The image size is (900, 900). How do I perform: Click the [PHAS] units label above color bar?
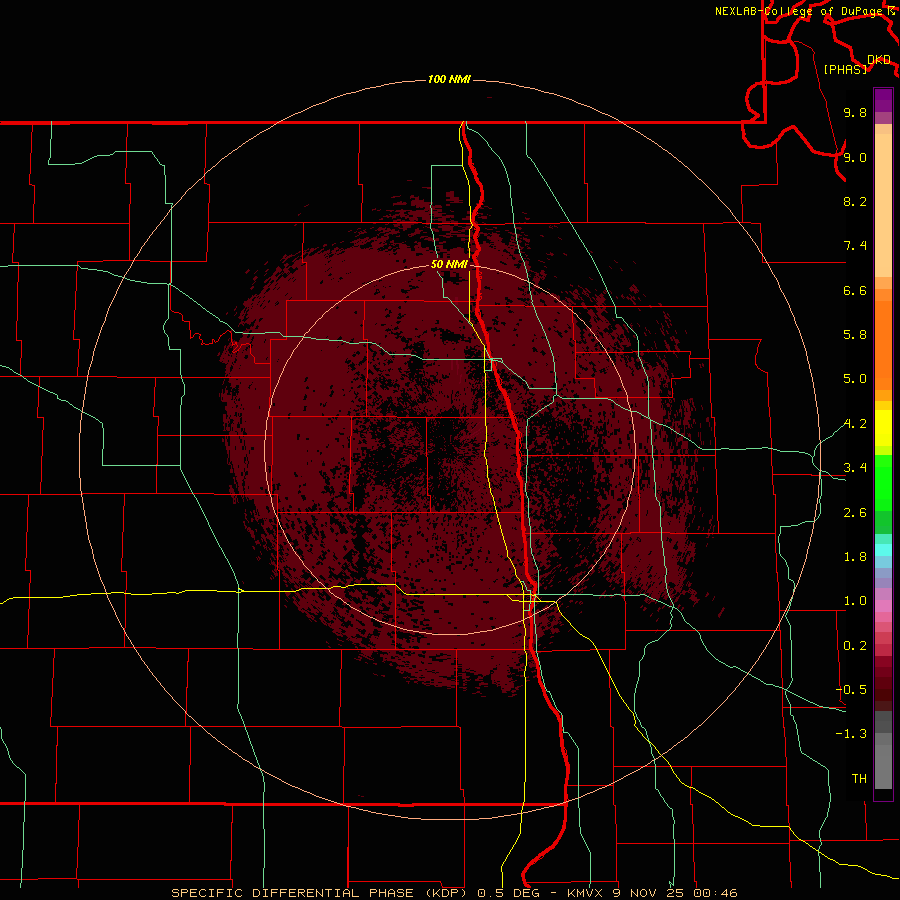(x=845, y=69)
